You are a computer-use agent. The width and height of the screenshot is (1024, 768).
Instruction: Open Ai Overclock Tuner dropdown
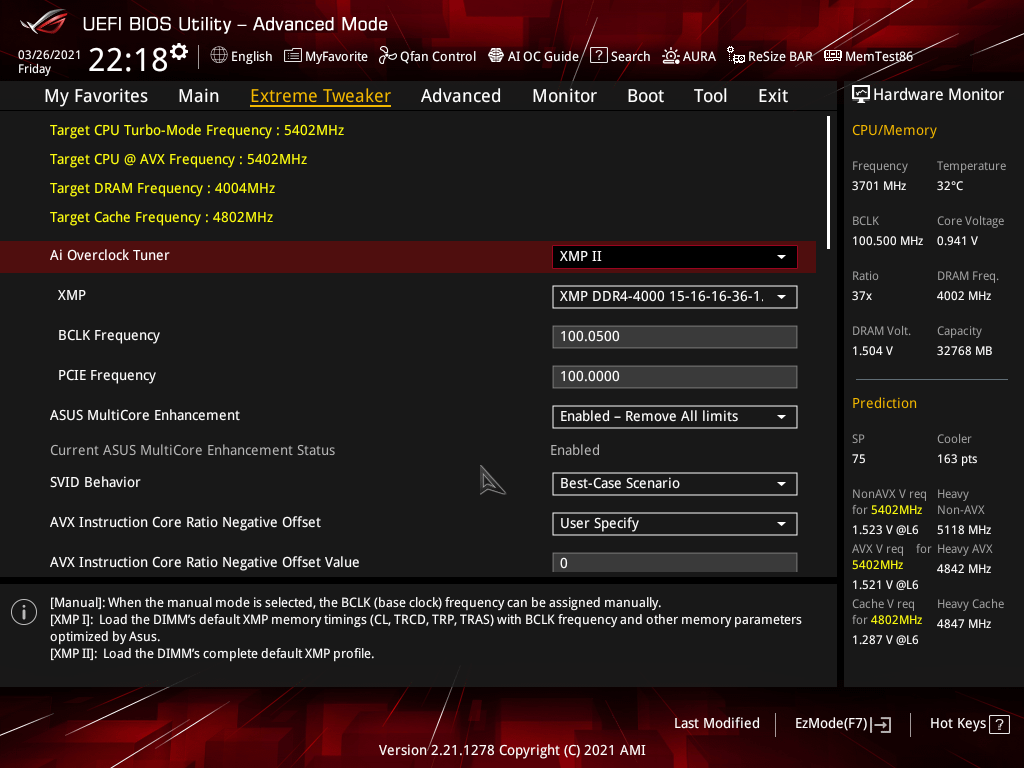tap(675, 257)
